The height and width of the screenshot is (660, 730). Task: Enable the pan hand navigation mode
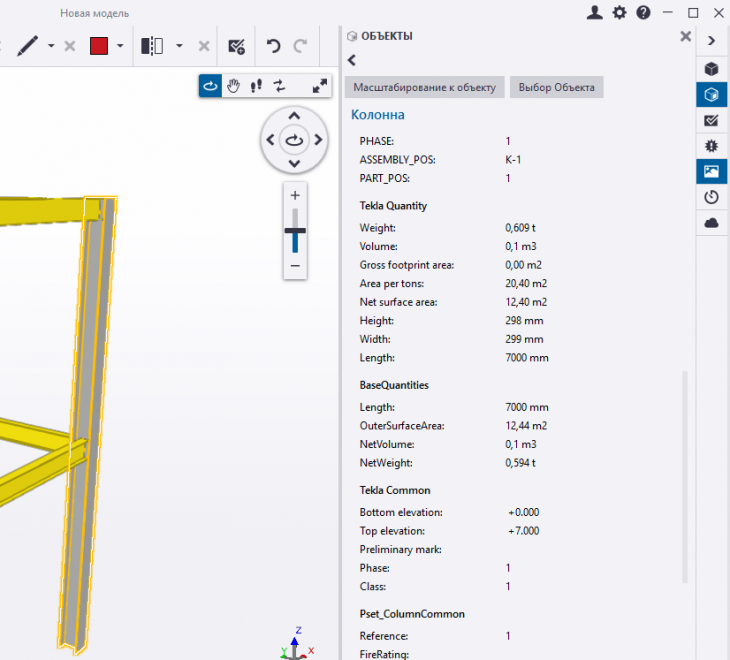pos(233,86)
